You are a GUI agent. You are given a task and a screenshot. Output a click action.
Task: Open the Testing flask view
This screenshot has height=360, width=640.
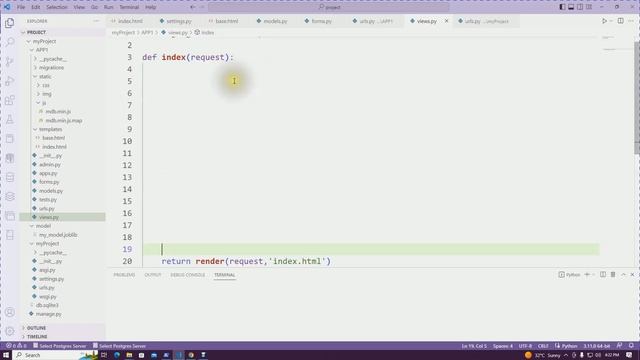click(10, 119)
